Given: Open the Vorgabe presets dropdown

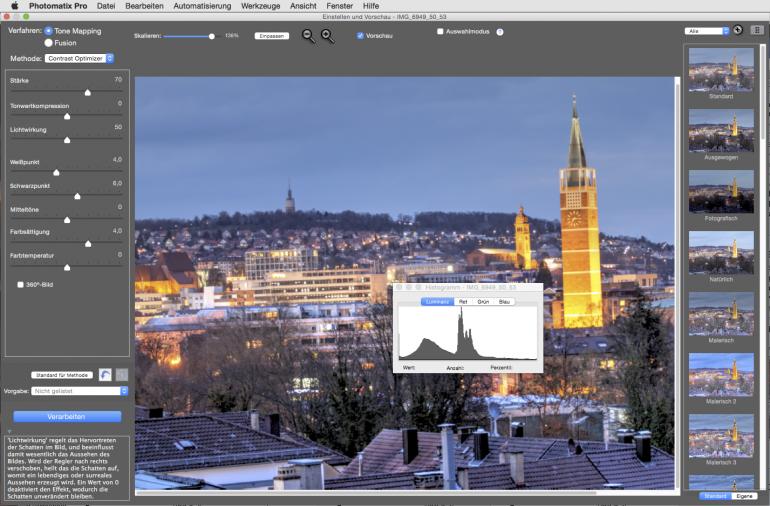Looking at the screenshot, I should 80,391.
